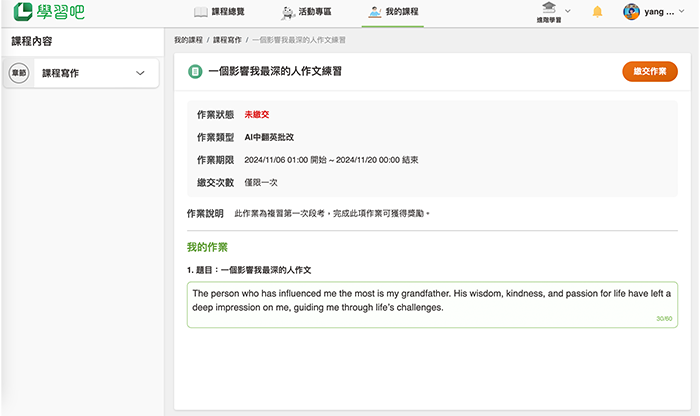Open the yang account menu

coord(665,12)
